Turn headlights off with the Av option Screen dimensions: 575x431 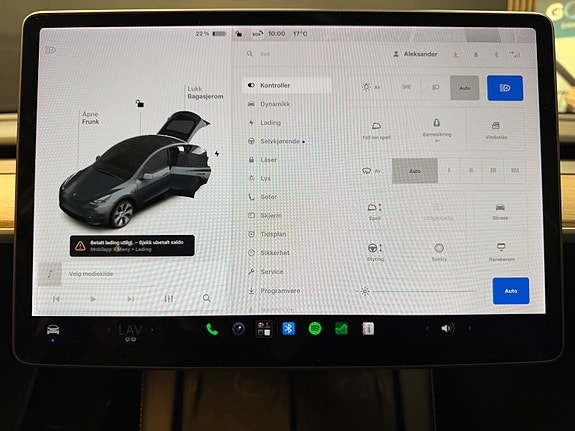[371, 87]
